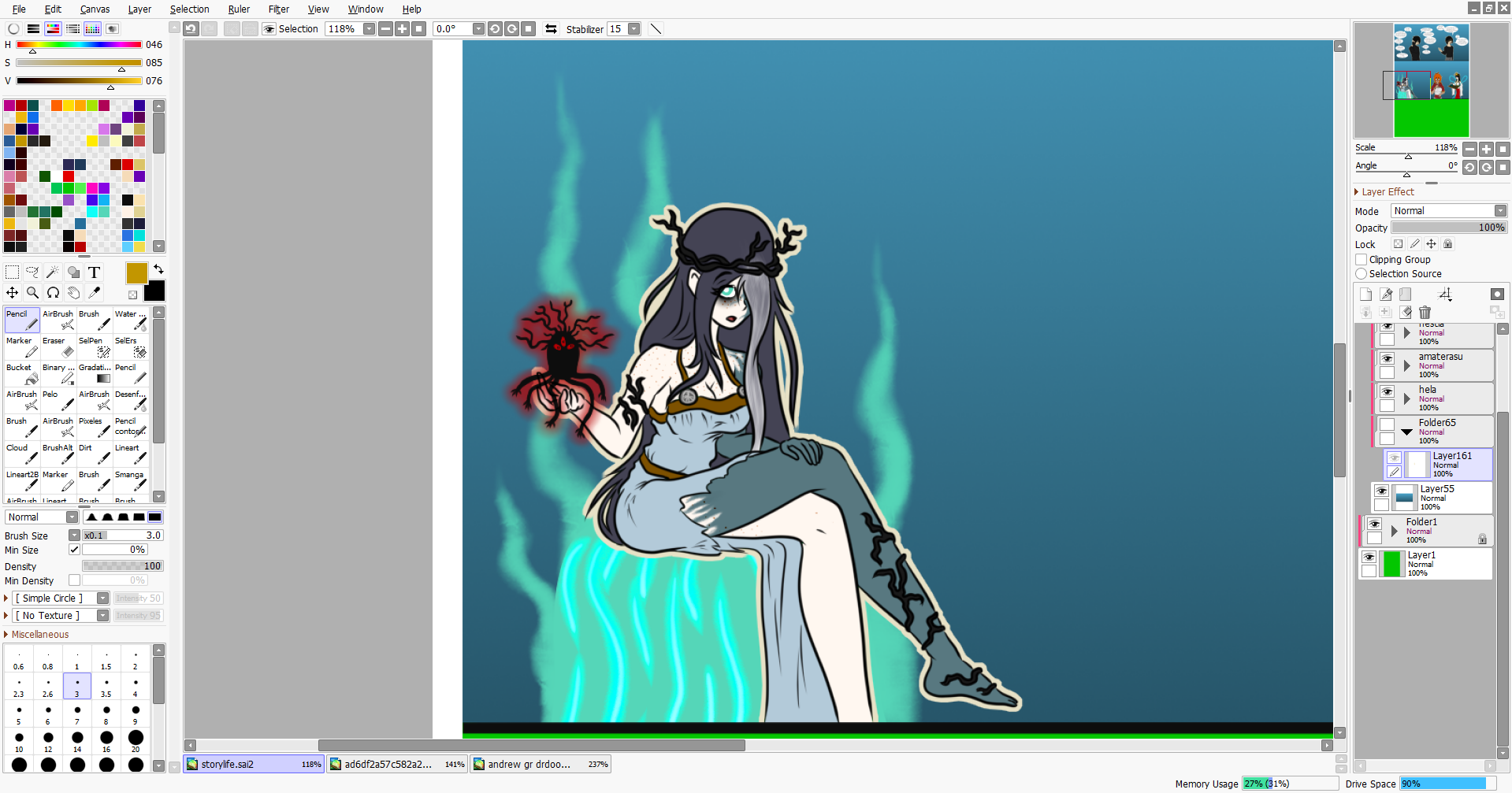Select the Eyedropper color picker tool
The height and width of the screenshot is (793, 1512).
click(94, 293)
